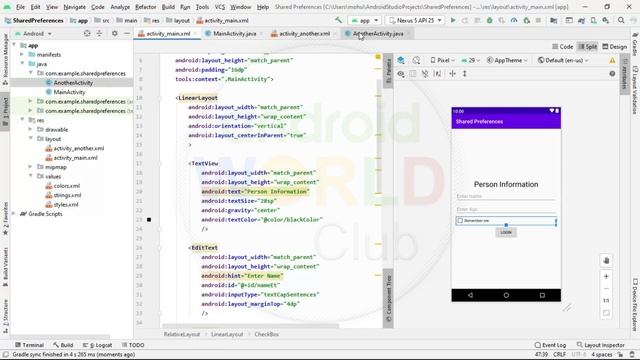Toggle the Resource Manager tool window
Screen dimensions: 640x360
click(x=5, y=59)
